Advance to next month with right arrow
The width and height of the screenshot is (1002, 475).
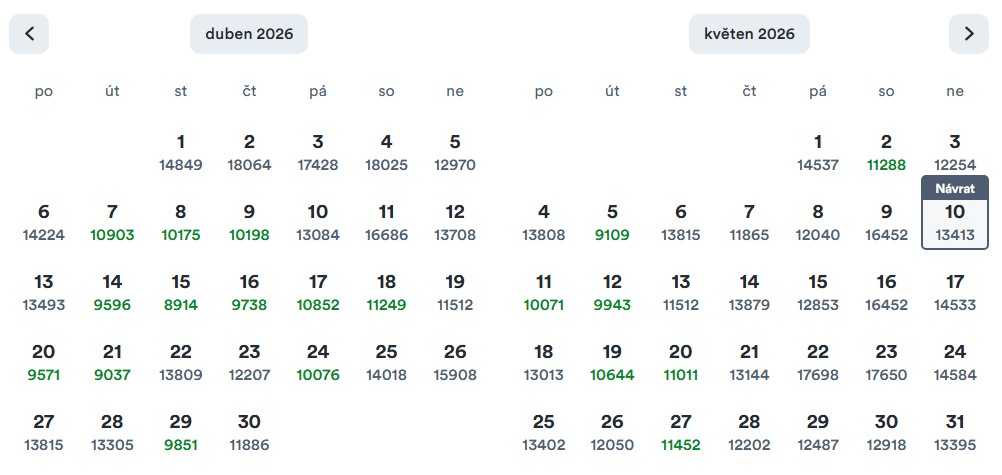[x=968, y=34]
